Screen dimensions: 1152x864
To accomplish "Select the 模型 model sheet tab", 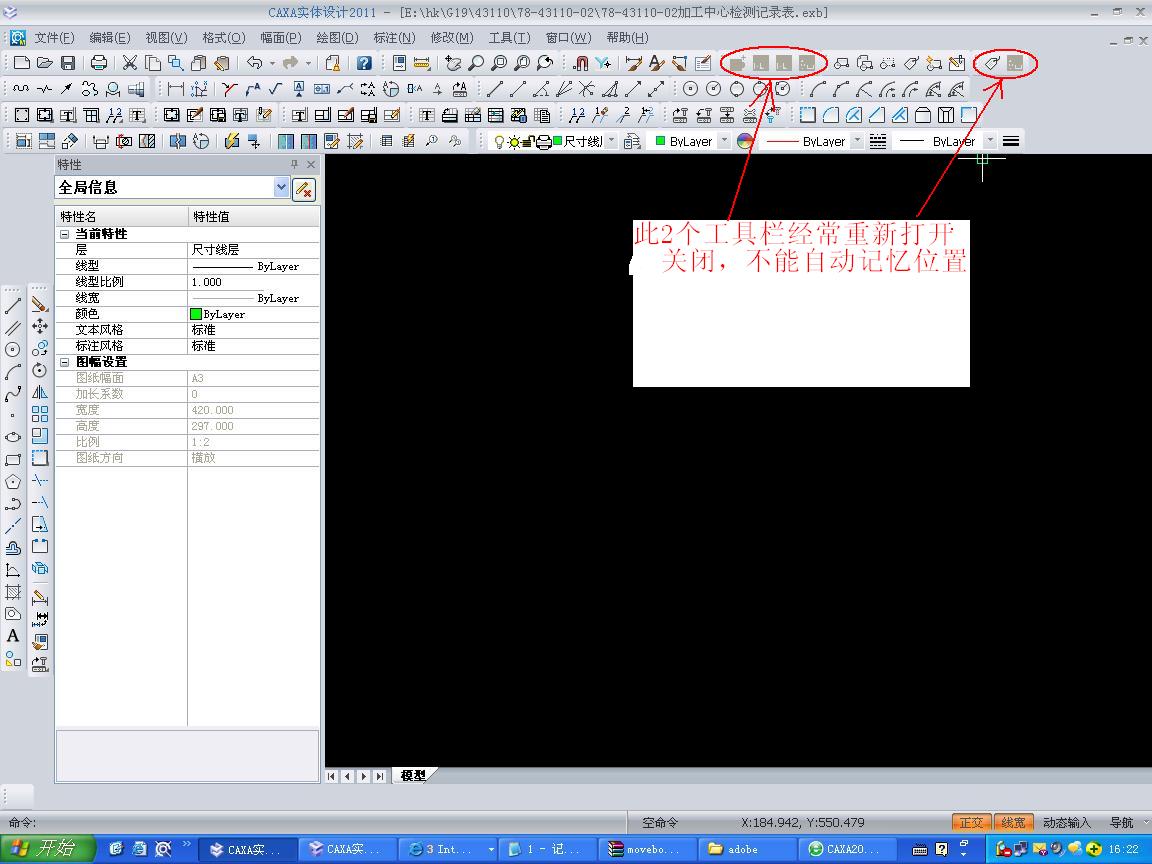I will pos(413,775).
